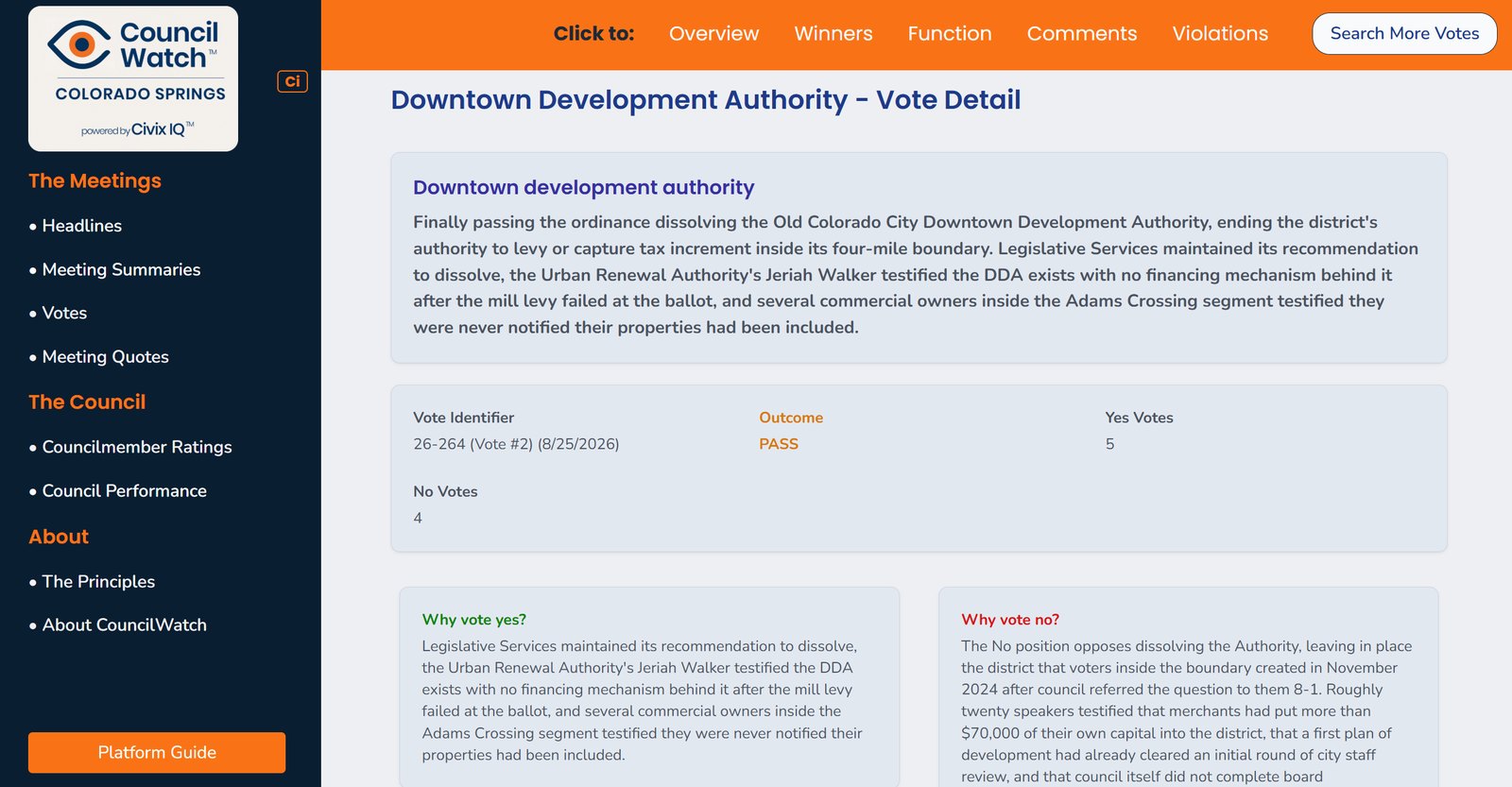Click the orange Ci badge icon

click(292, 81)
